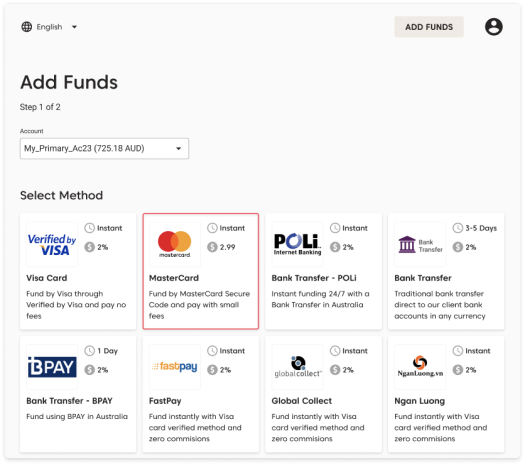Click the globalcollect logo

coord(297,367)
